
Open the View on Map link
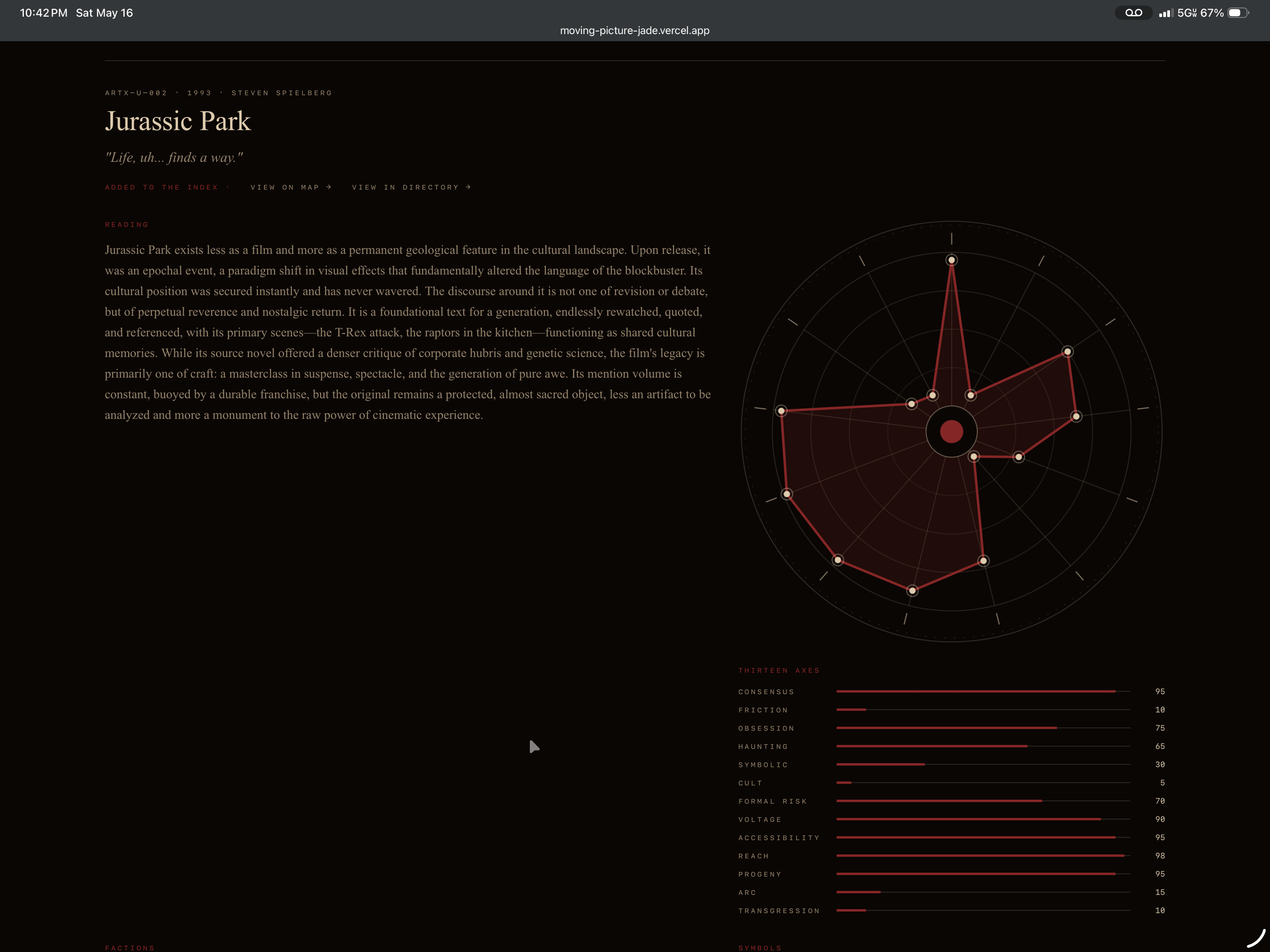[x=291, y=187]
